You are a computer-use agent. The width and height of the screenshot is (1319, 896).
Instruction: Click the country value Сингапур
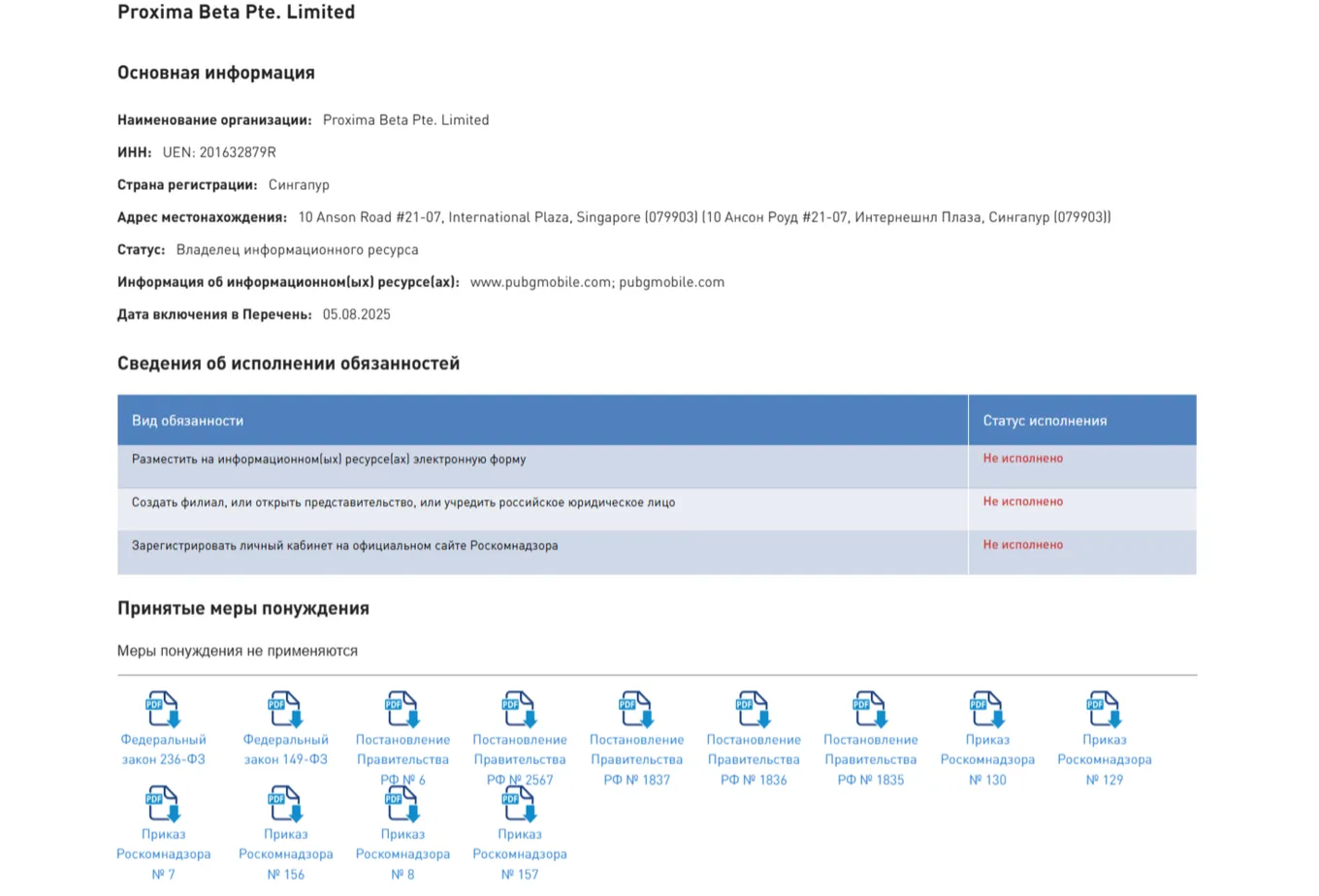[299, 185]
